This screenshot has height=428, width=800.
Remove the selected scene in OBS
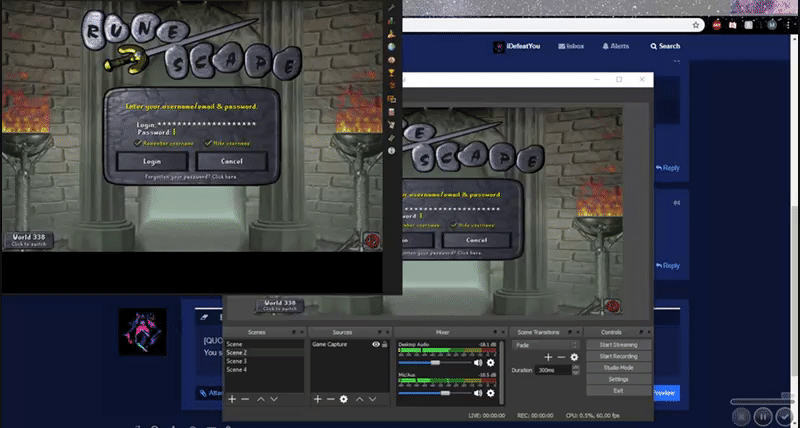(245, 399)
